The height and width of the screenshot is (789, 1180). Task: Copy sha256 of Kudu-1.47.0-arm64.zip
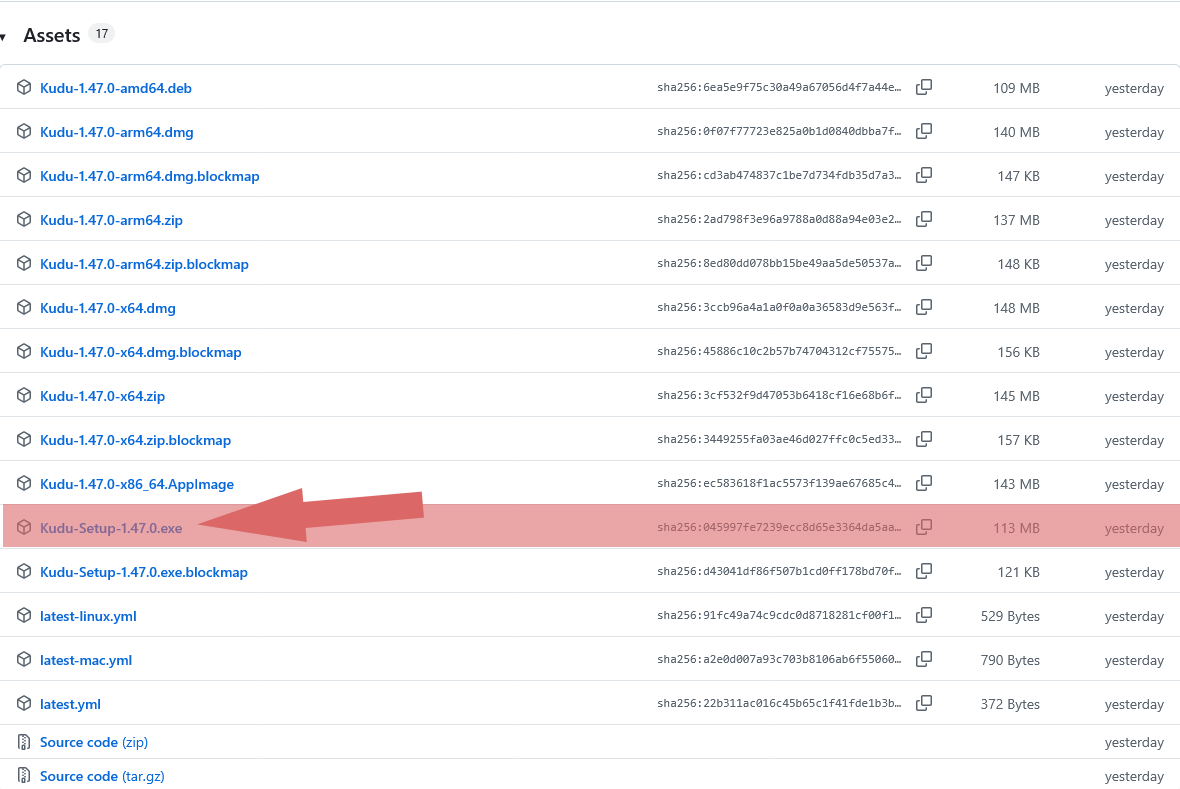pos(924,219)
